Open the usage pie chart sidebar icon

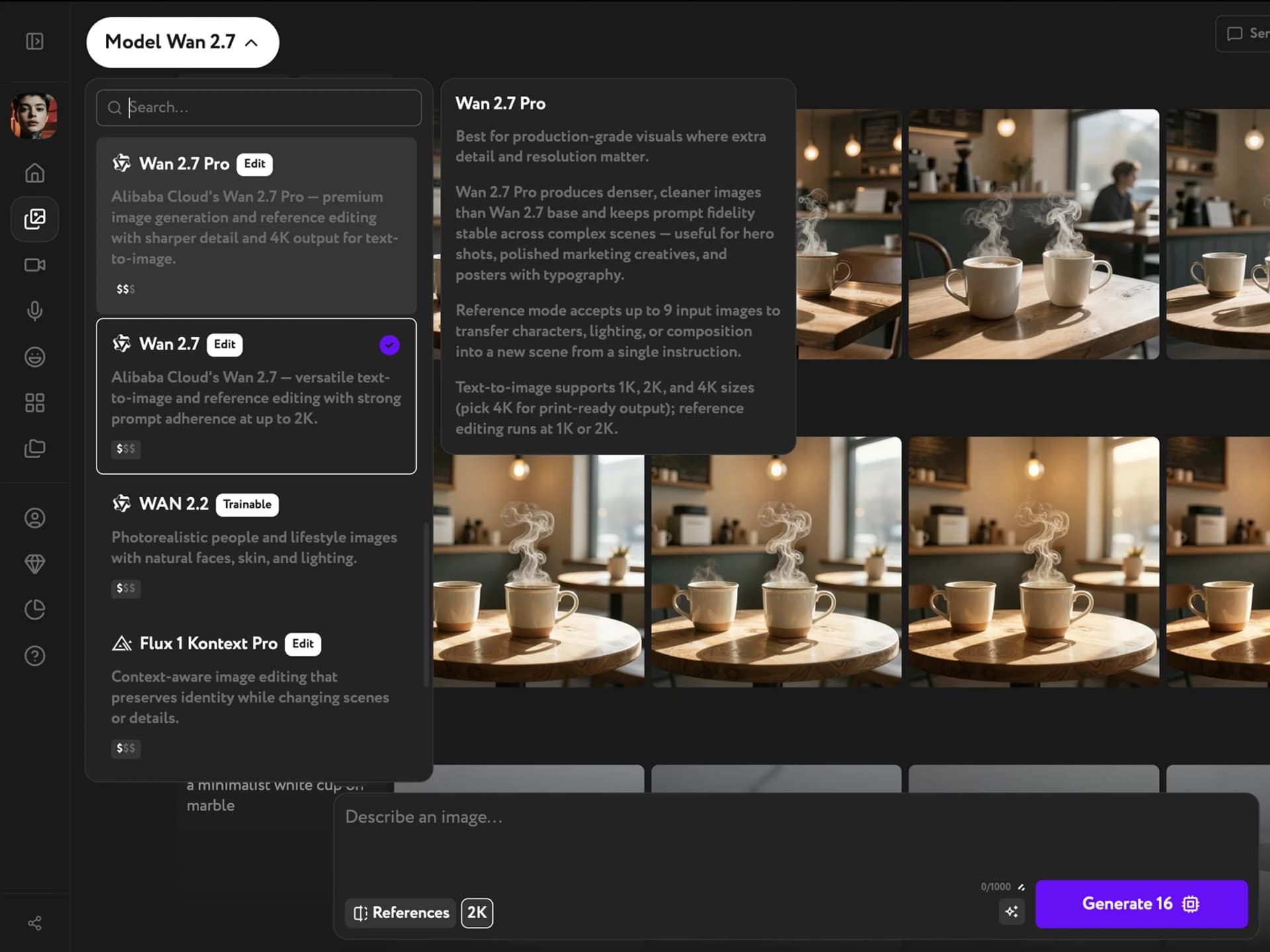click(34, 610)
